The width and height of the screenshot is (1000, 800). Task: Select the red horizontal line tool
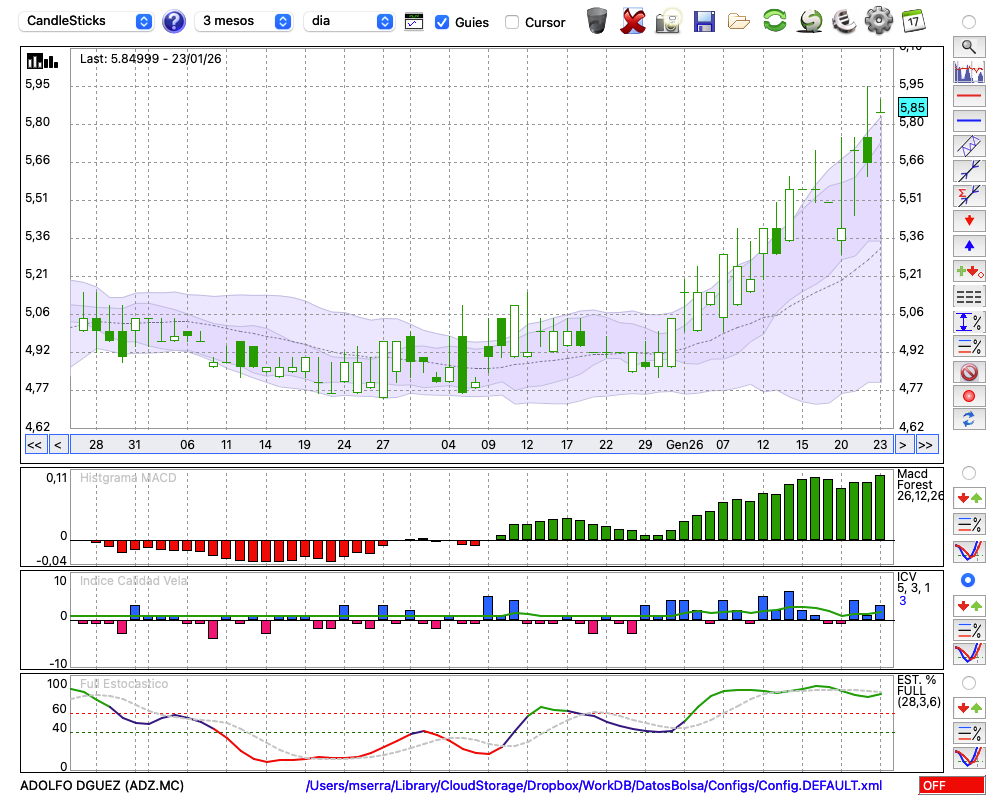[x=968, y=97]
